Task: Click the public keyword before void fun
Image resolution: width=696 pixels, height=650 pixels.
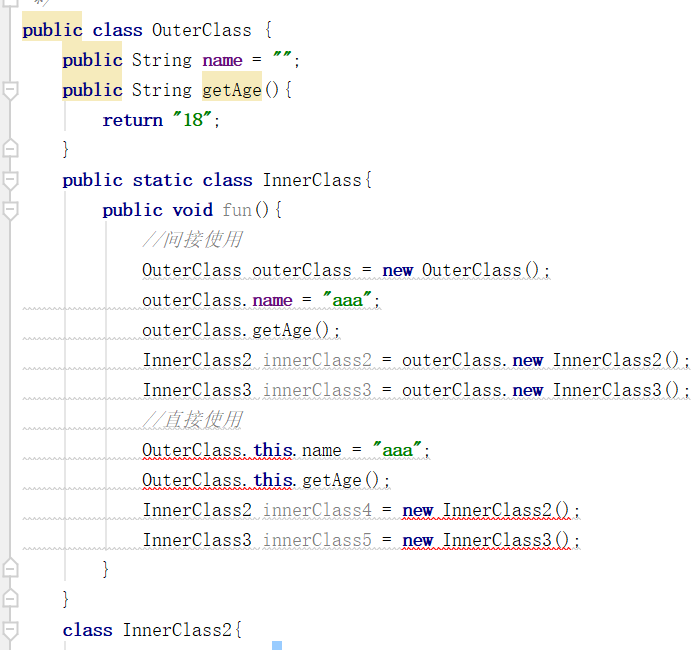Action: [133, 210]
